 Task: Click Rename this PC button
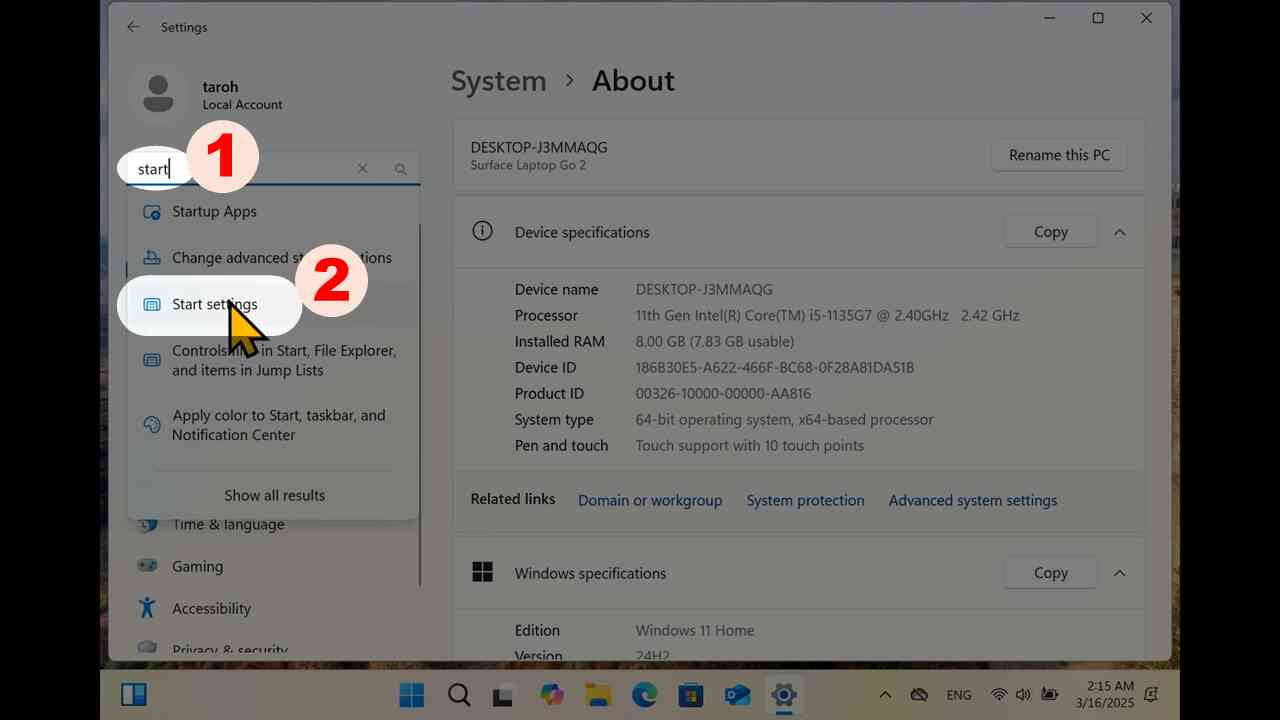point(1059,155)
